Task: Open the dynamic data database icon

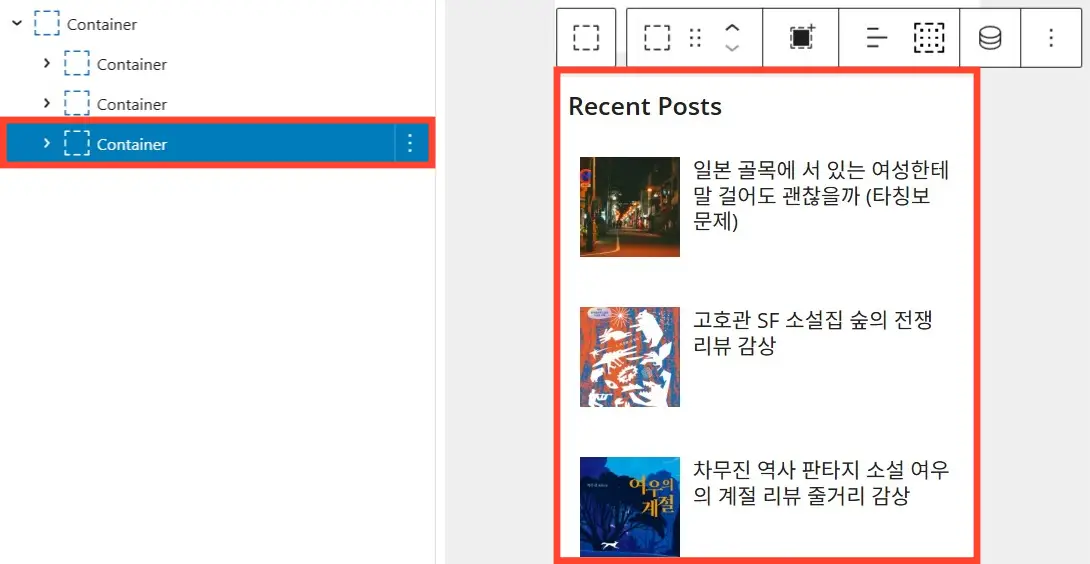Action: [990, 38]
